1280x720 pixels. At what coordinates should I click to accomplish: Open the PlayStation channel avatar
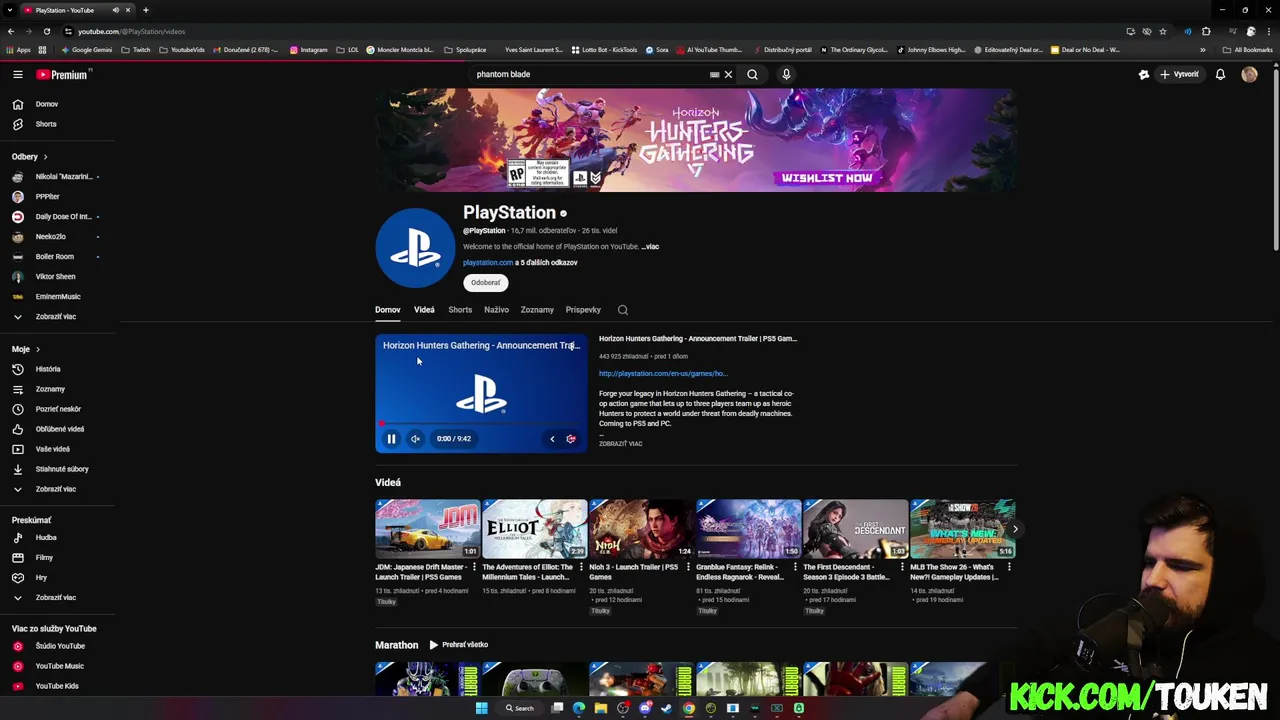click(415, 248)
